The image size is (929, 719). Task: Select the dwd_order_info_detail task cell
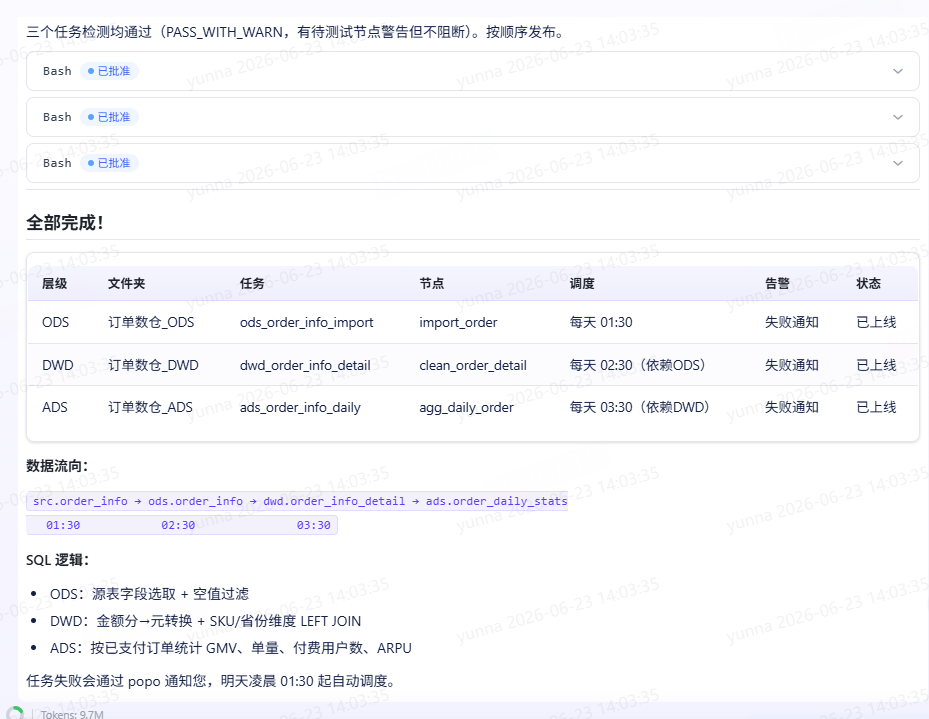point(305,365)
